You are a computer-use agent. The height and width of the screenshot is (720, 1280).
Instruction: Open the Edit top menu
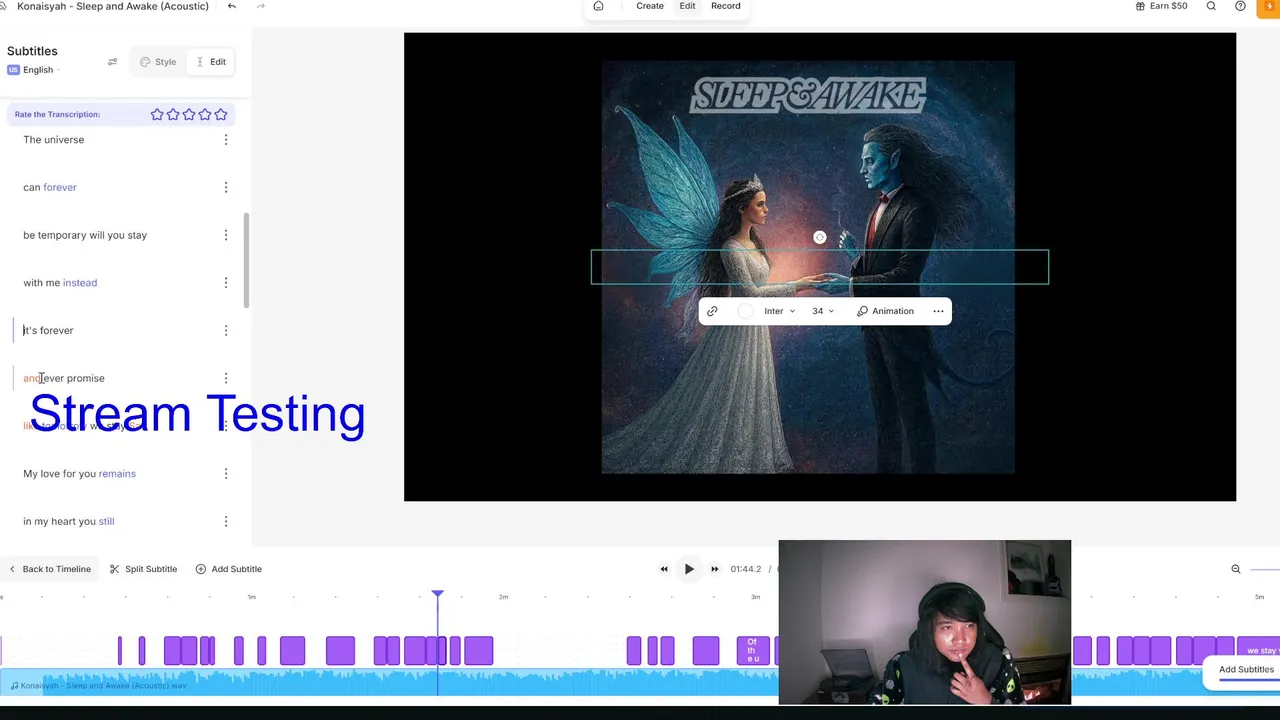click(x=687, y=6)
